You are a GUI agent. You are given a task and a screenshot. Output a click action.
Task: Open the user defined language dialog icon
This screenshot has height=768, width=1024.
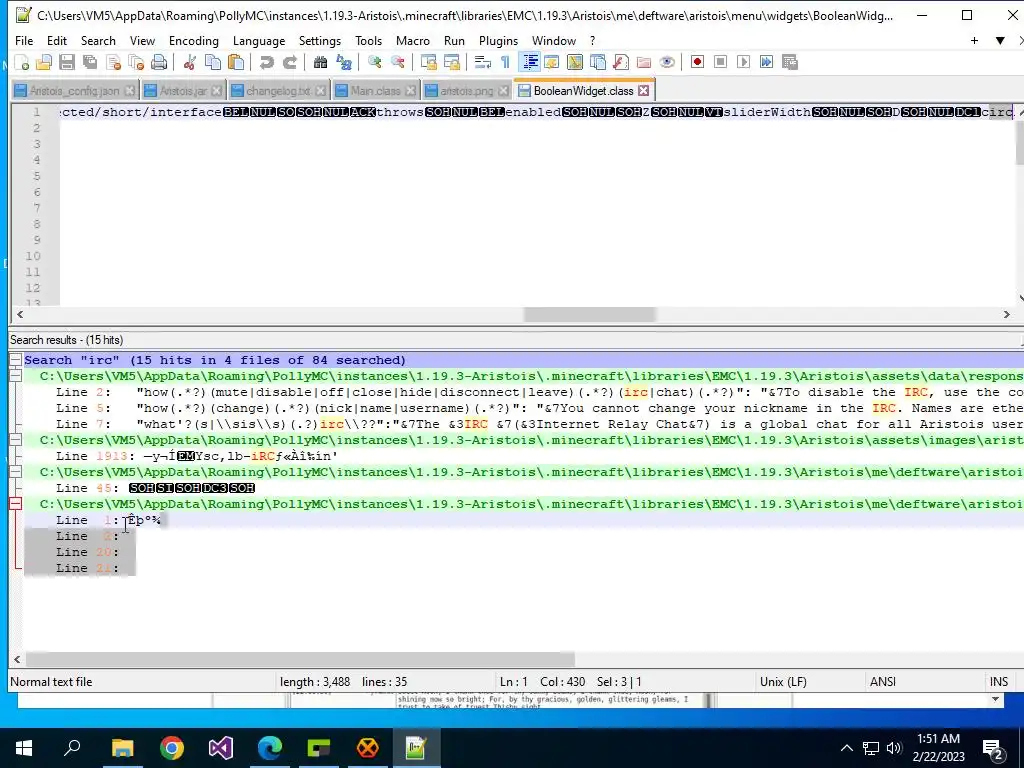tap(552, 63)
